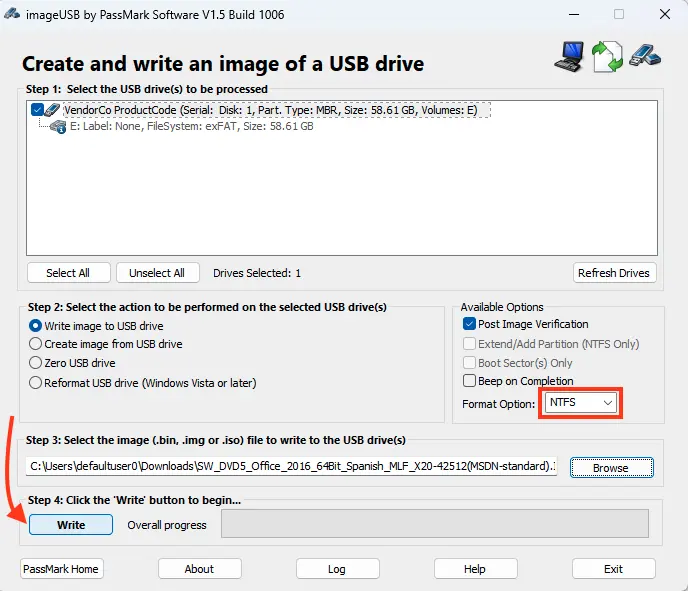This screenshot has height=591, width=688.
Task: Click the image file path field
Action: (292, 466)
